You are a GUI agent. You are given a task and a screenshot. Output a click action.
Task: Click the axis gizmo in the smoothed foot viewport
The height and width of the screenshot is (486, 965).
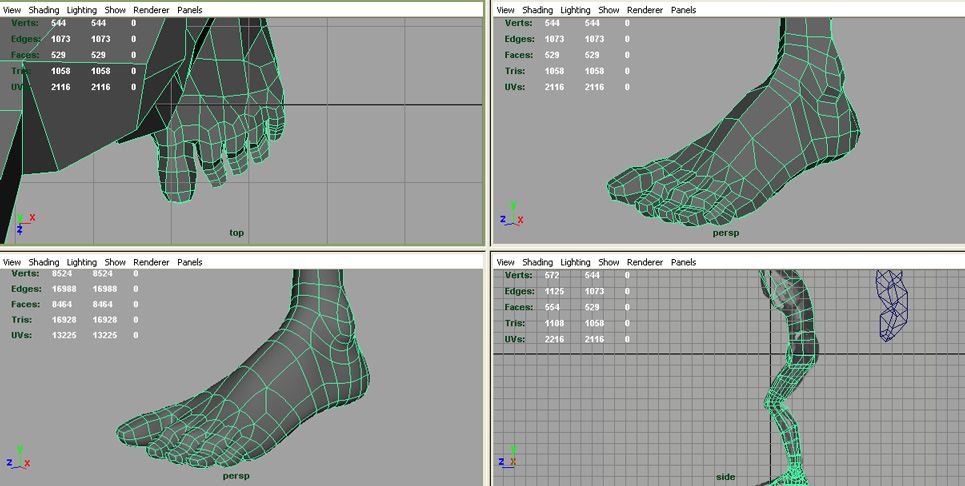tap(18, 458)
